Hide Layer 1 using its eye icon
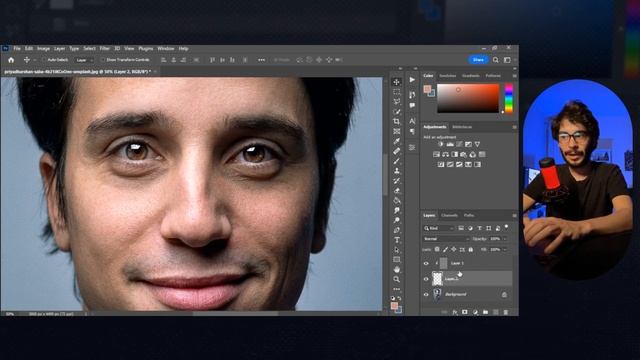640x360 pixels. click(x=426, y=263)
